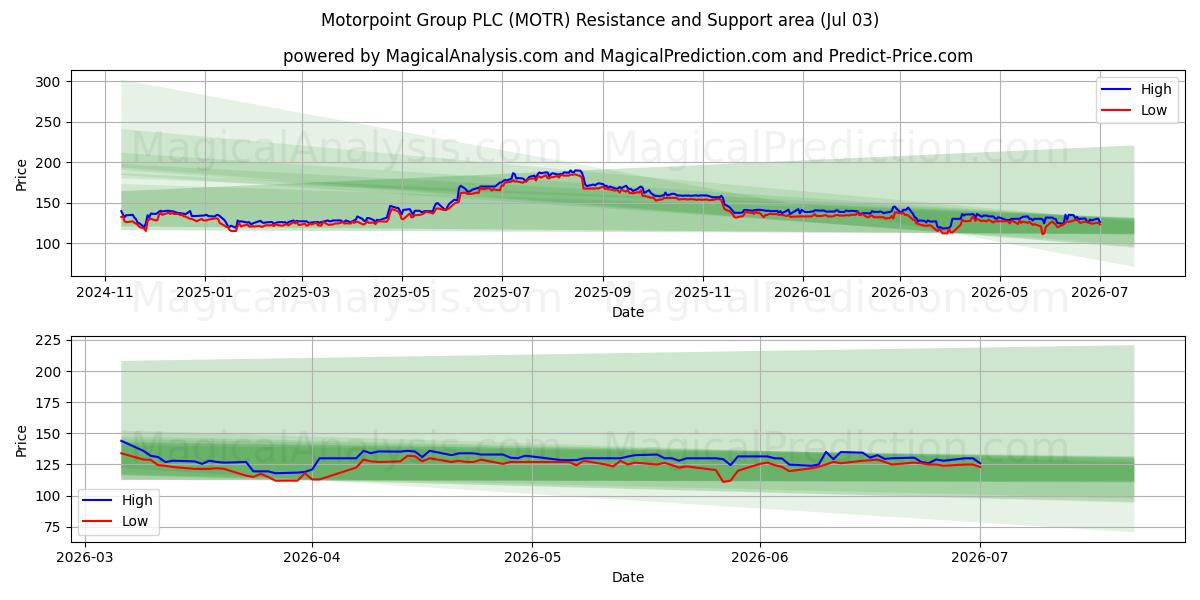The height and width of the screenshot is (600, 1200).
Task: Click the 250 price tick on top chart
Action: tap(49, 122)
